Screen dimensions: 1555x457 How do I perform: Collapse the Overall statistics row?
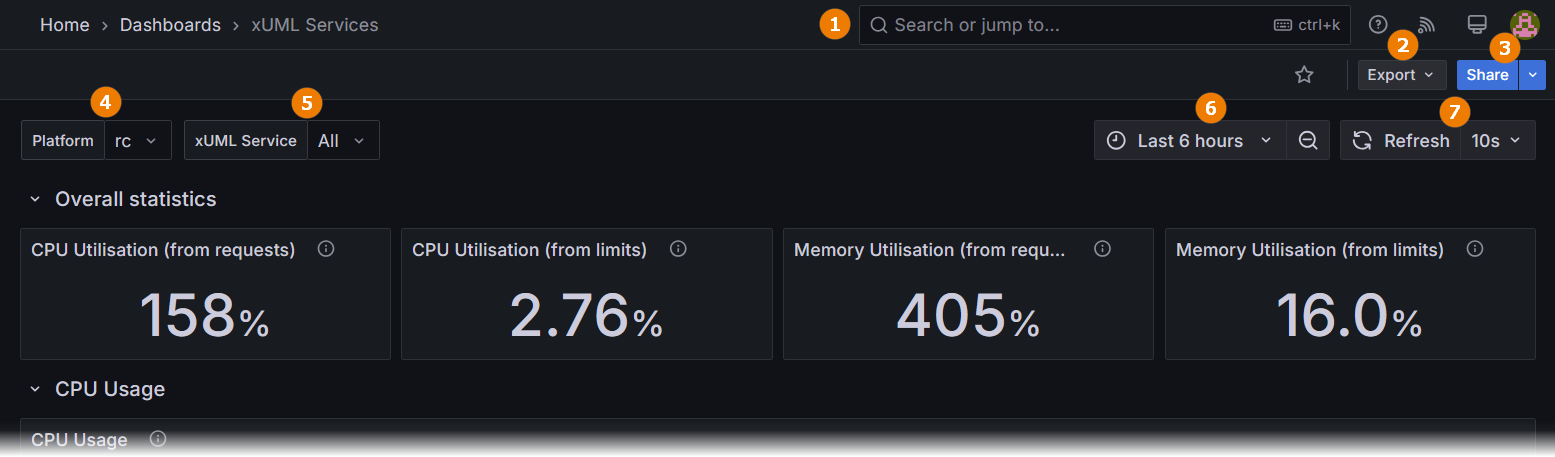pos(35,199)
